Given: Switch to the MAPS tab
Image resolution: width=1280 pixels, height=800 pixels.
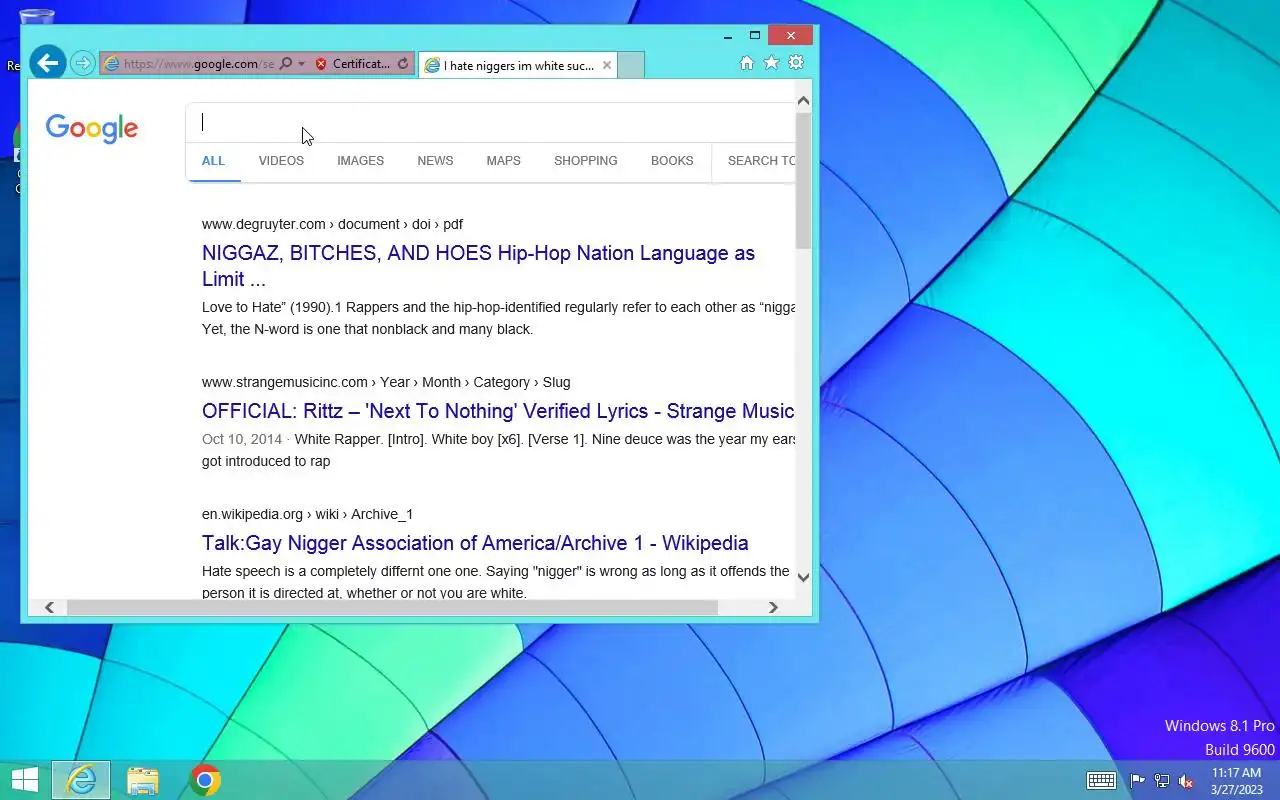Looking at the screenshot, I should 503,161.
